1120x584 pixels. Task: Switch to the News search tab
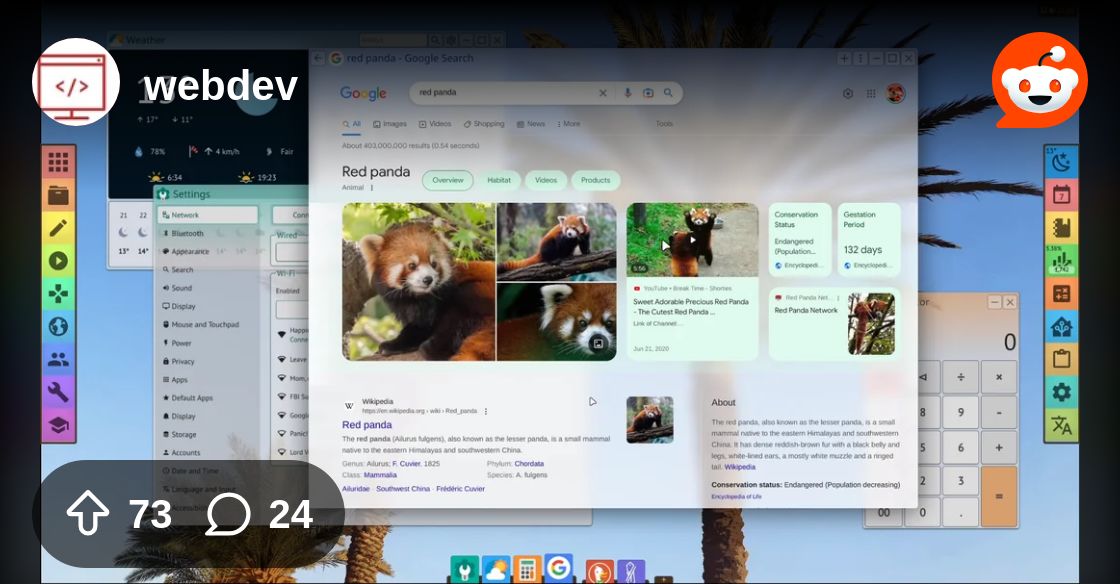click(x=531, y=124)
